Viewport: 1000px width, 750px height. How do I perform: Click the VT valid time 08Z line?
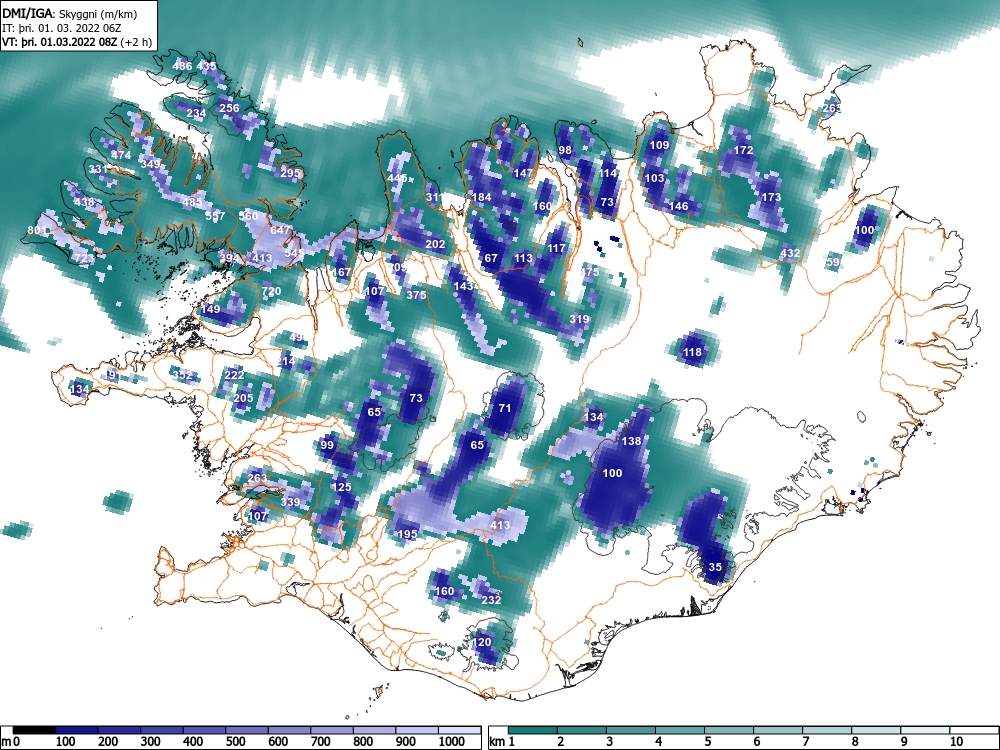click(x=77, y=43)
